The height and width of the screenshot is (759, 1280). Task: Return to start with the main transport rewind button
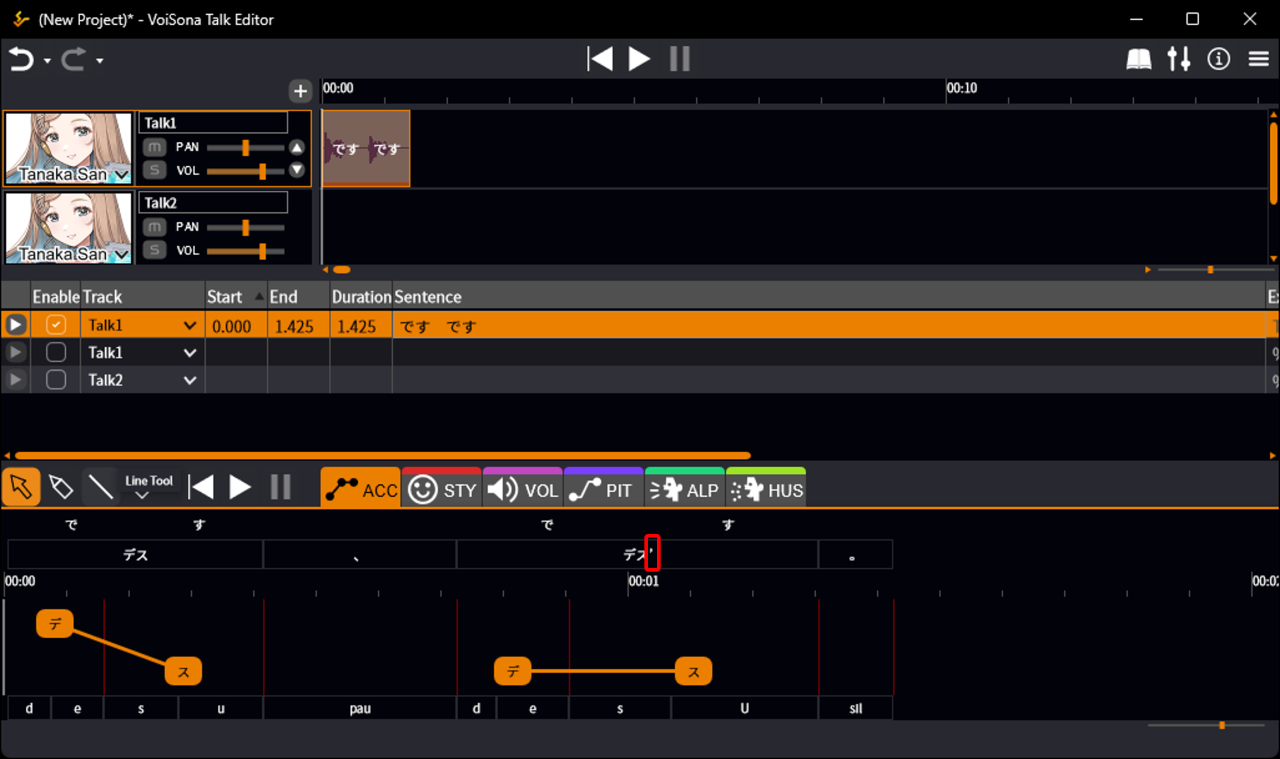coord(600,59)
